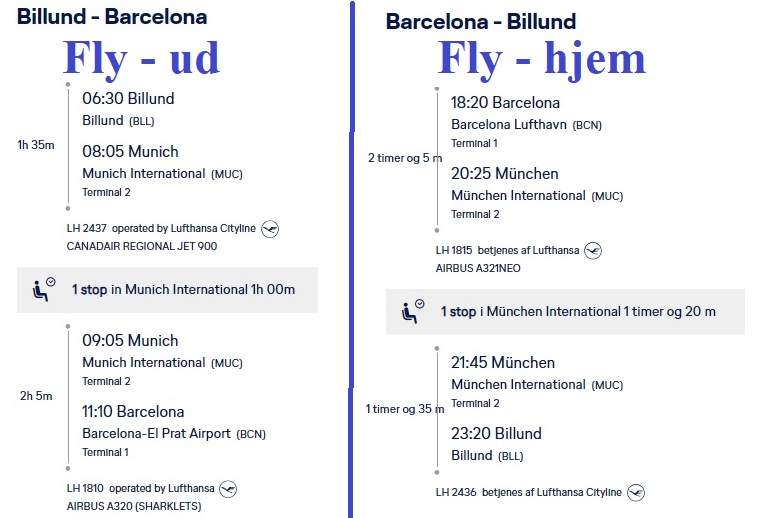Click the Billund - Barcelona heading
The height and width of the screenshot is (518, 767).
click(112, 17)
